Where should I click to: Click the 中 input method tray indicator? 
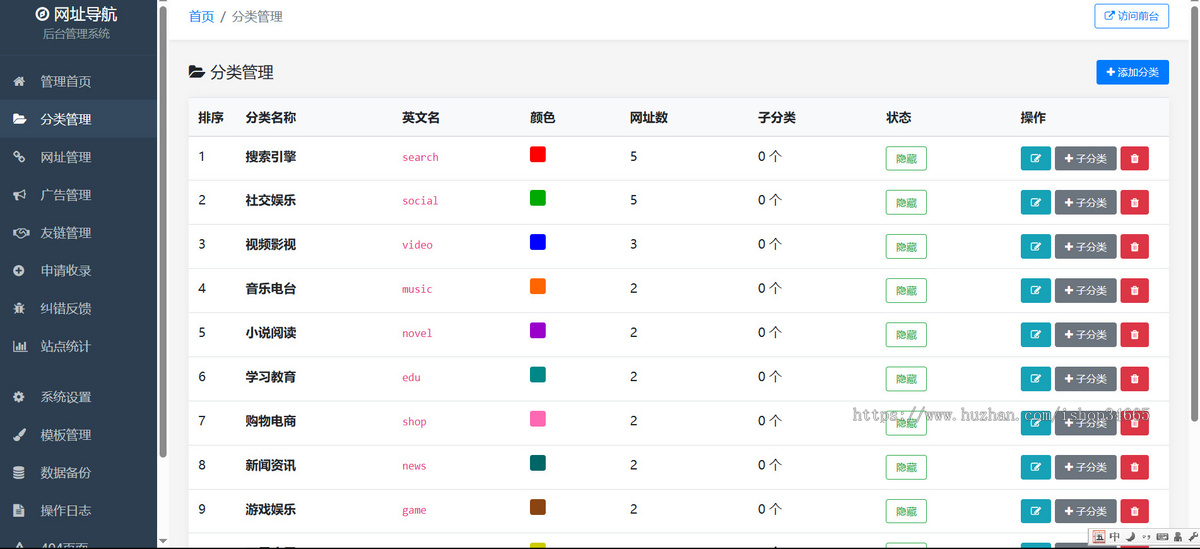pyautogui.click(x=1114, y=537)
